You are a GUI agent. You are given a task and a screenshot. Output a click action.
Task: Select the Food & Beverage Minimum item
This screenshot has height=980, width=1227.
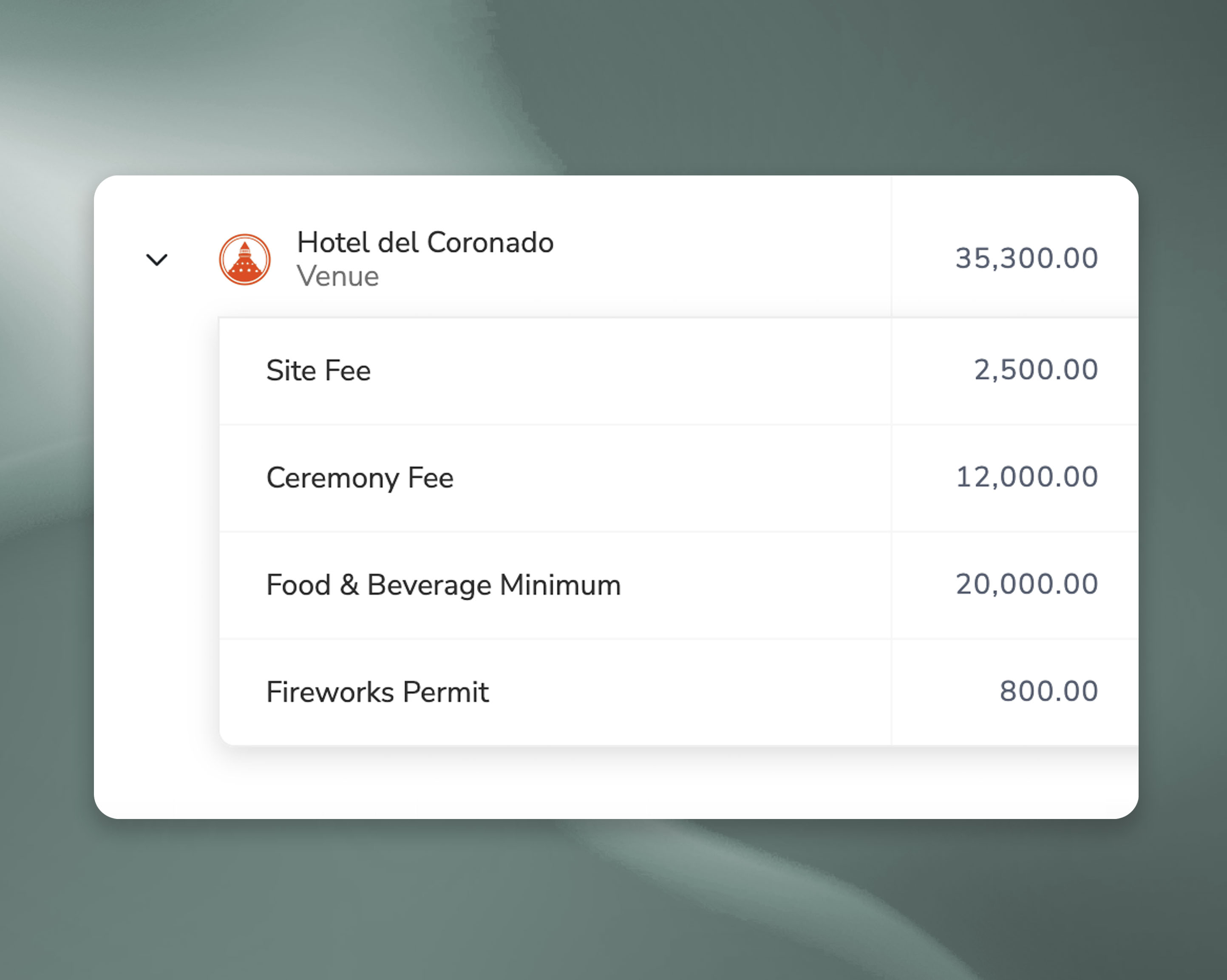(443, 585)
